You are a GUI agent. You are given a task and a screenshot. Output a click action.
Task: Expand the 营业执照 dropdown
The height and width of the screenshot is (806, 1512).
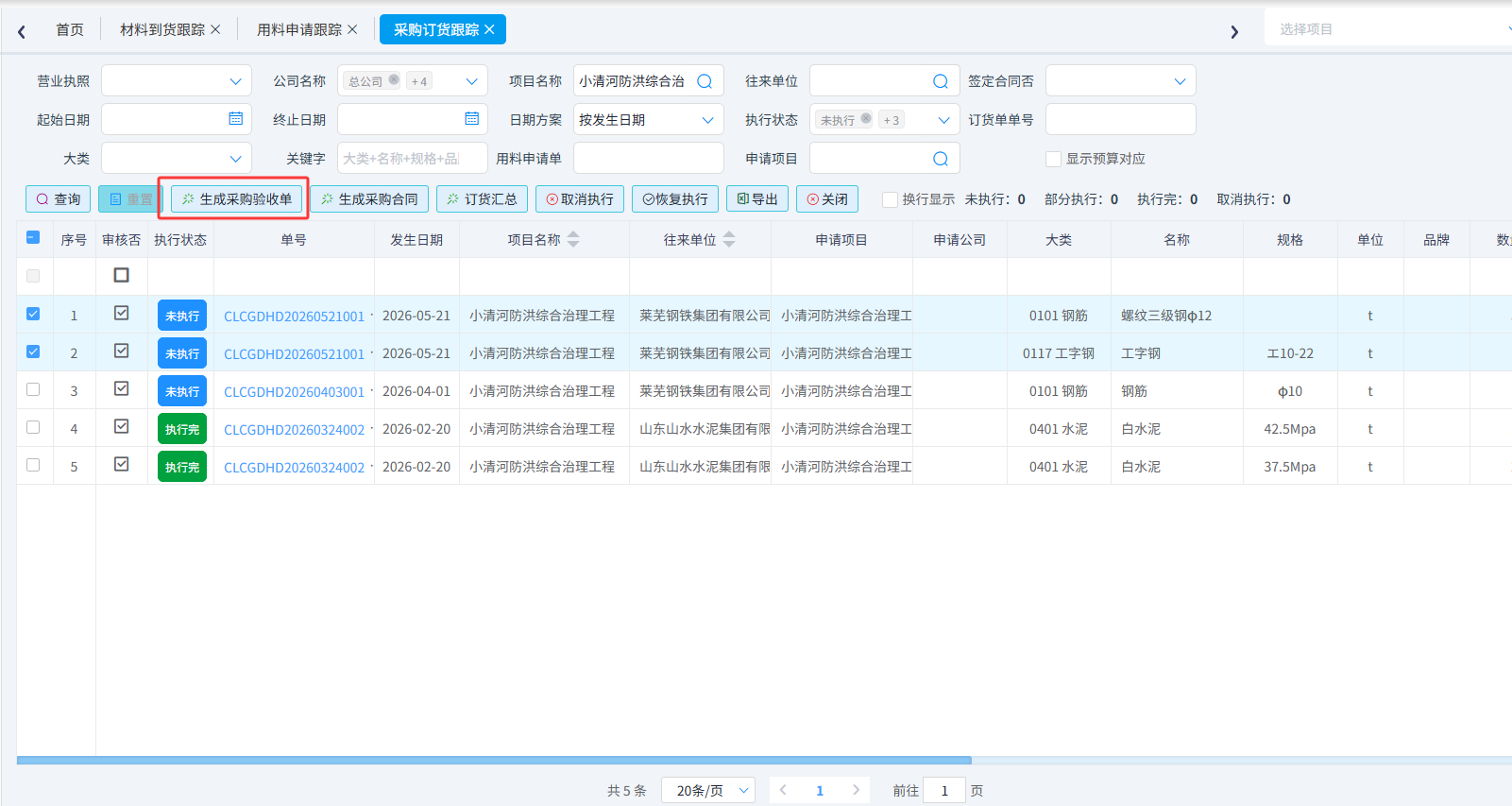[x=177, y=81]
